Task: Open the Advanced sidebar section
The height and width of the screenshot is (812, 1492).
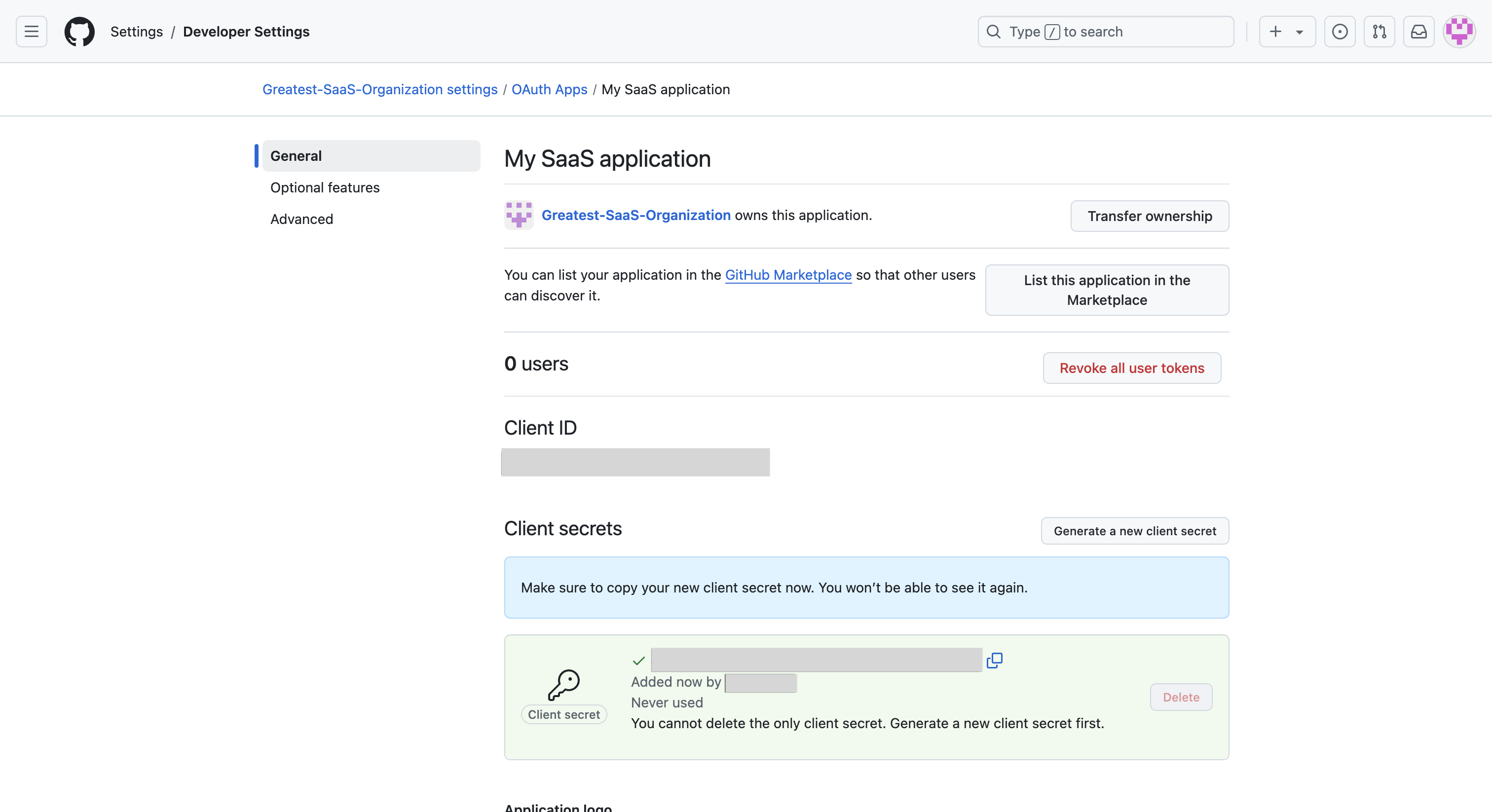Action: coord(302,219)
